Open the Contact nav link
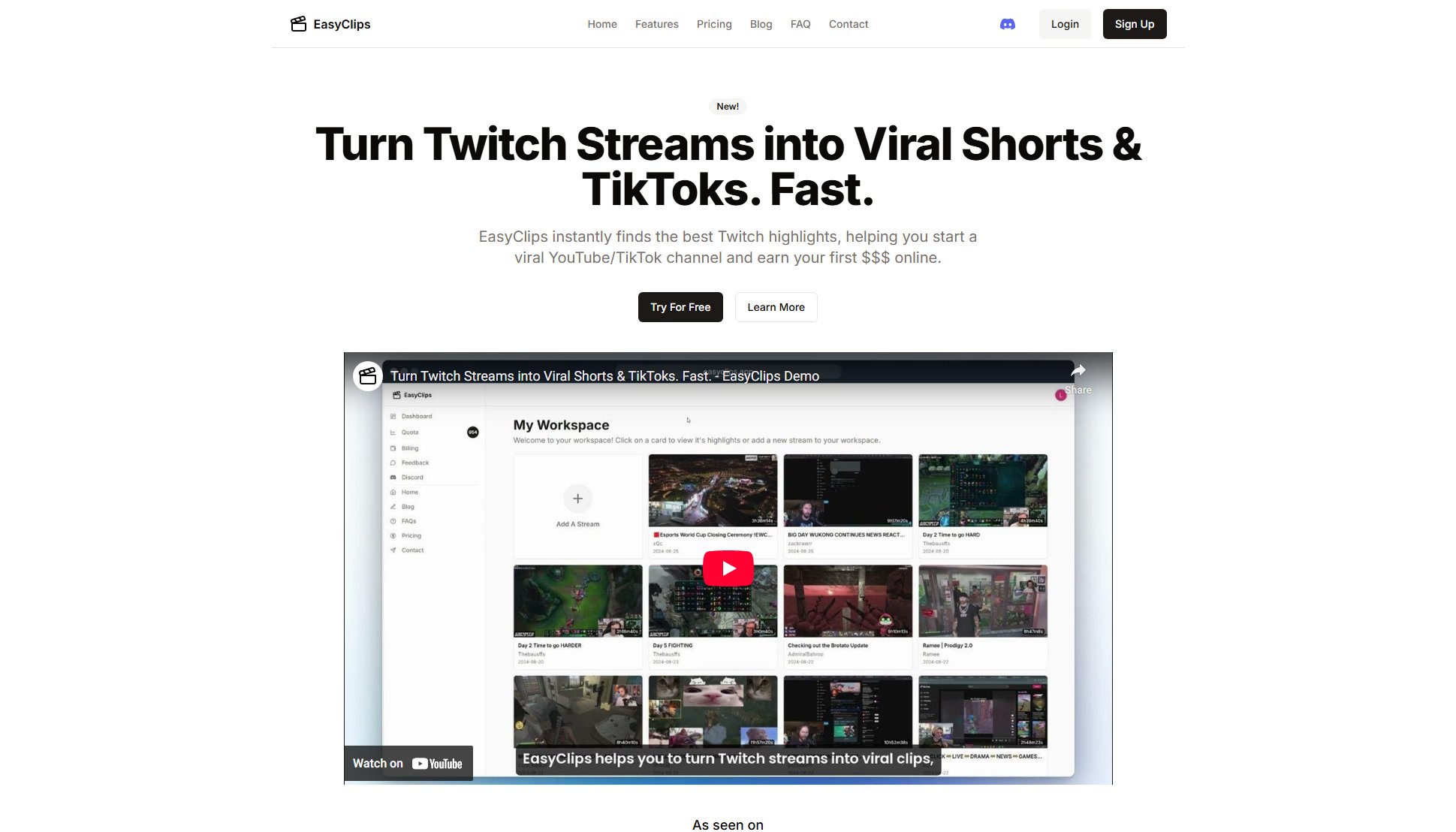1456x832 pixels. [848, 24]
